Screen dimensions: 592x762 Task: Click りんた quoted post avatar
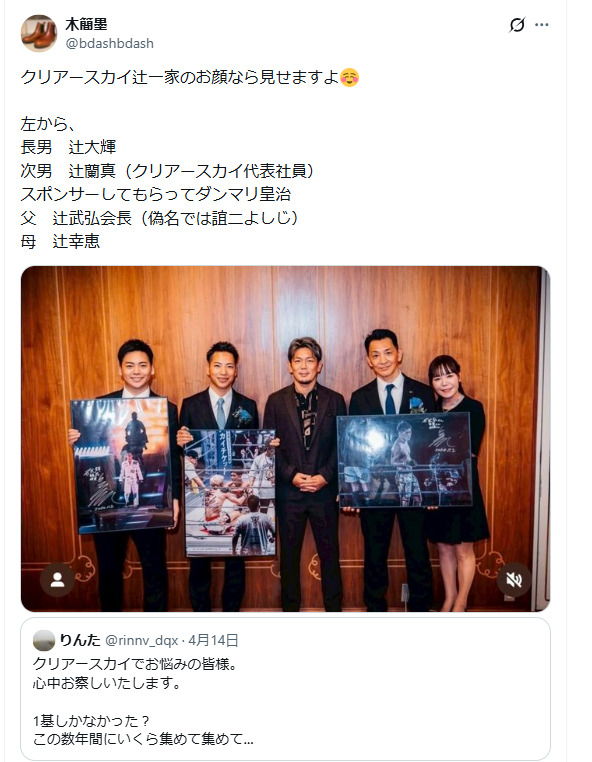(x=44, y=641)
